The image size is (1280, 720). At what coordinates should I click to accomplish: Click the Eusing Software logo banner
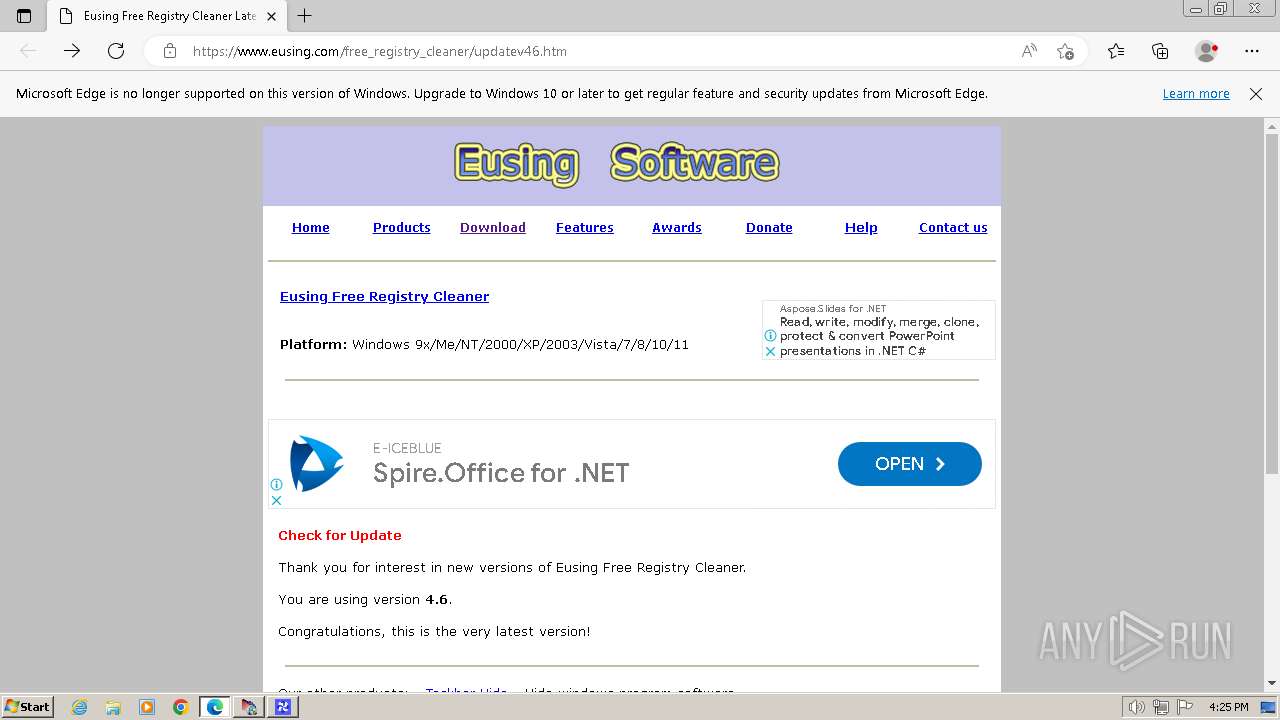[x=616, y=164]
